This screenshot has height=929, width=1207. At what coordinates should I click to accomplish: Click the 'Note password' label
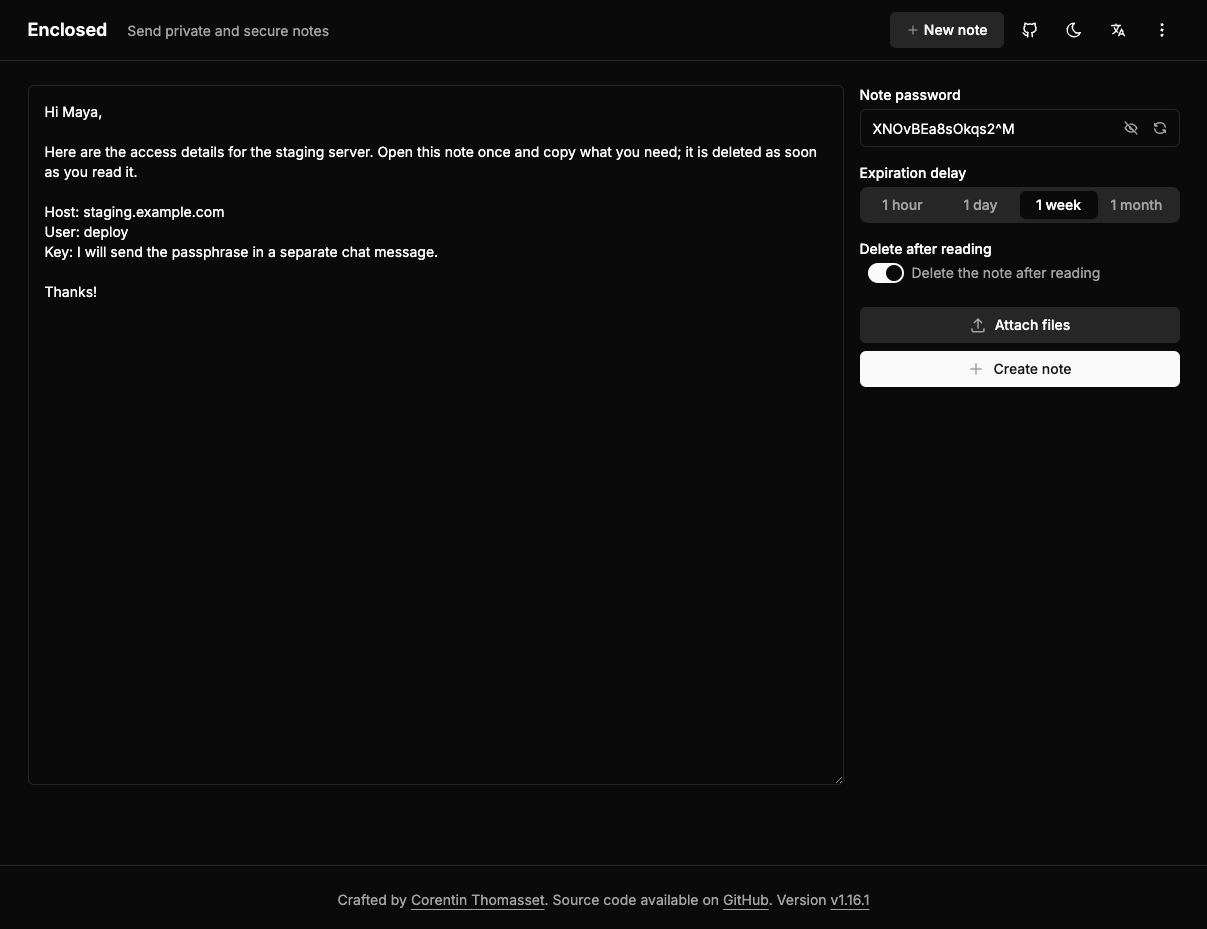910,95
